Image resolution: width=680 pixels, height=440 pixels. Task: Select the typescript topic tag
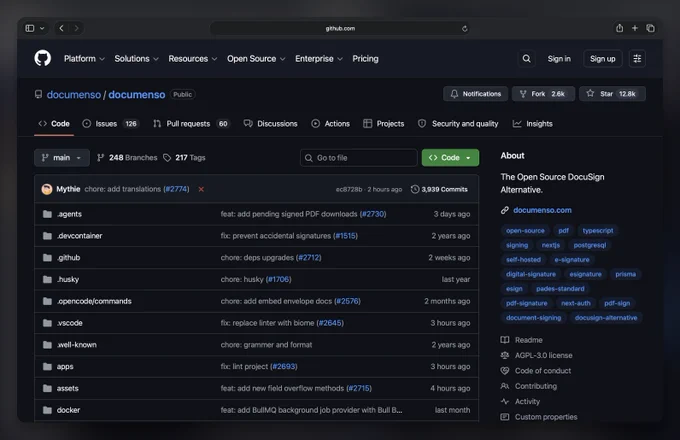pyautogui.click(x=598, y=231)
